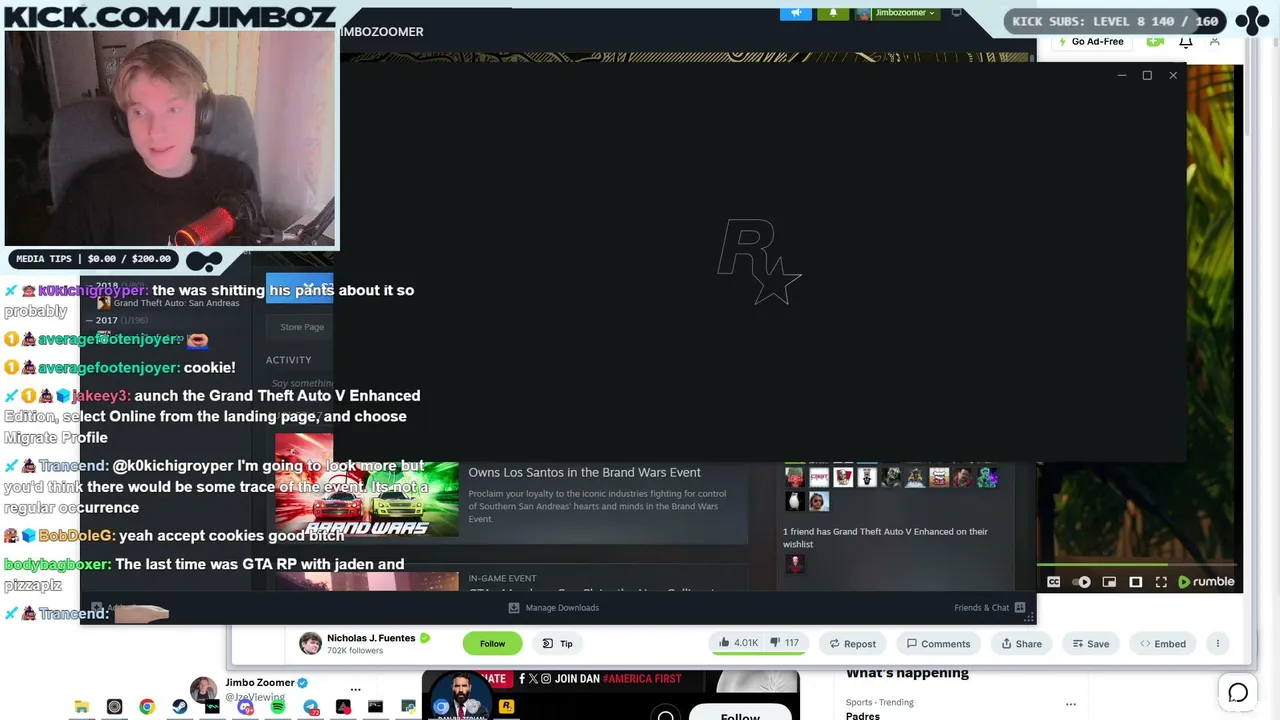Open more options for the Padres trend

tap(1070, 703)
